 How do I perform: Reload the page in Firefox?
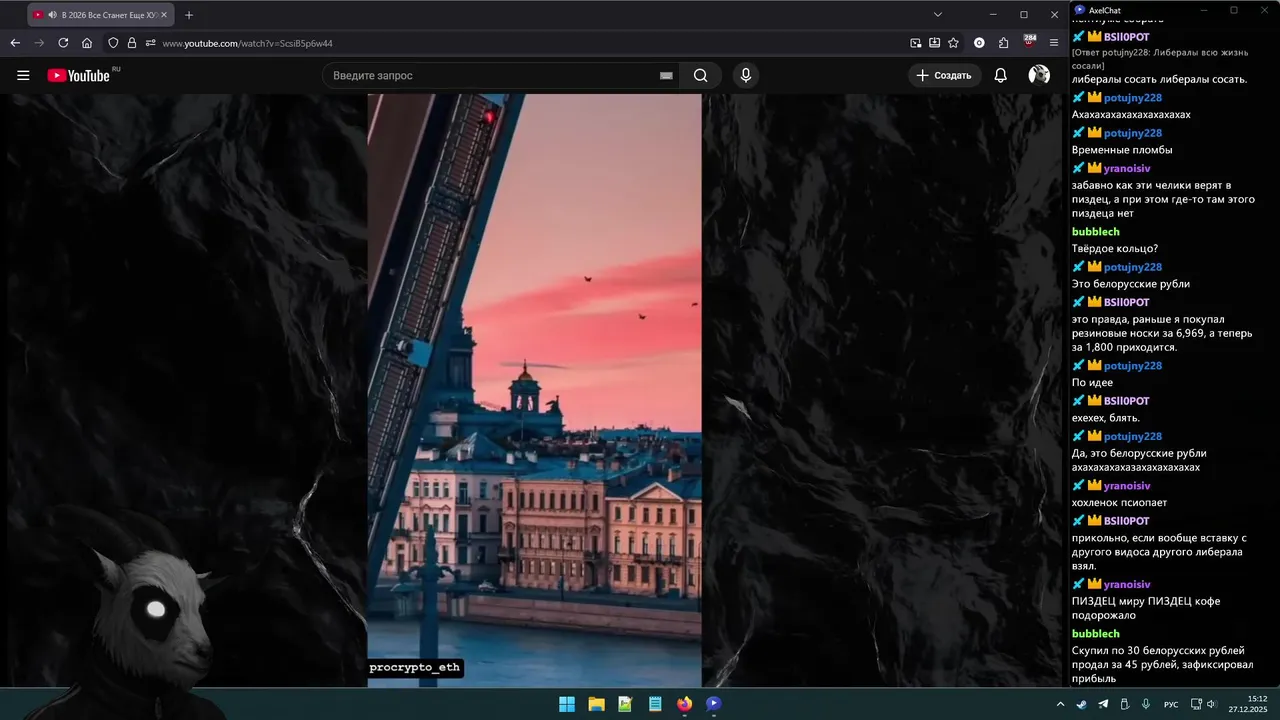pos(63,43)
